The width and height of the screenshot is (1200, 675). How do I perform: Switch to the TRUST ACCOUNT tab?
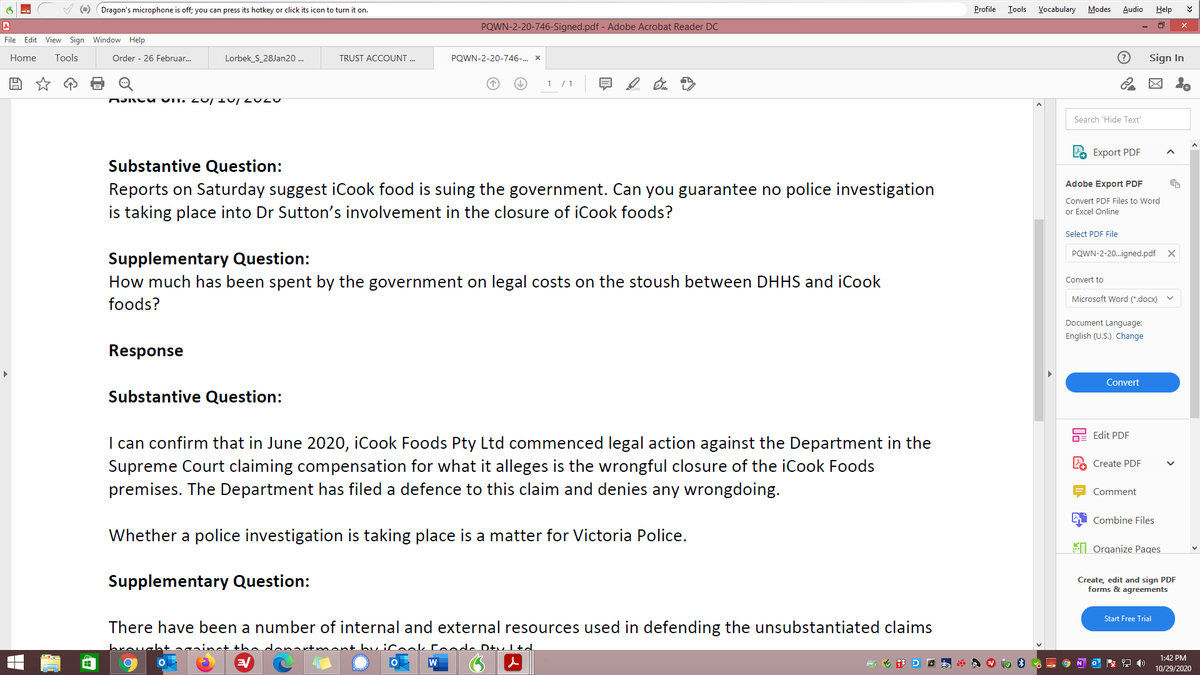click(x=376, y=58)
